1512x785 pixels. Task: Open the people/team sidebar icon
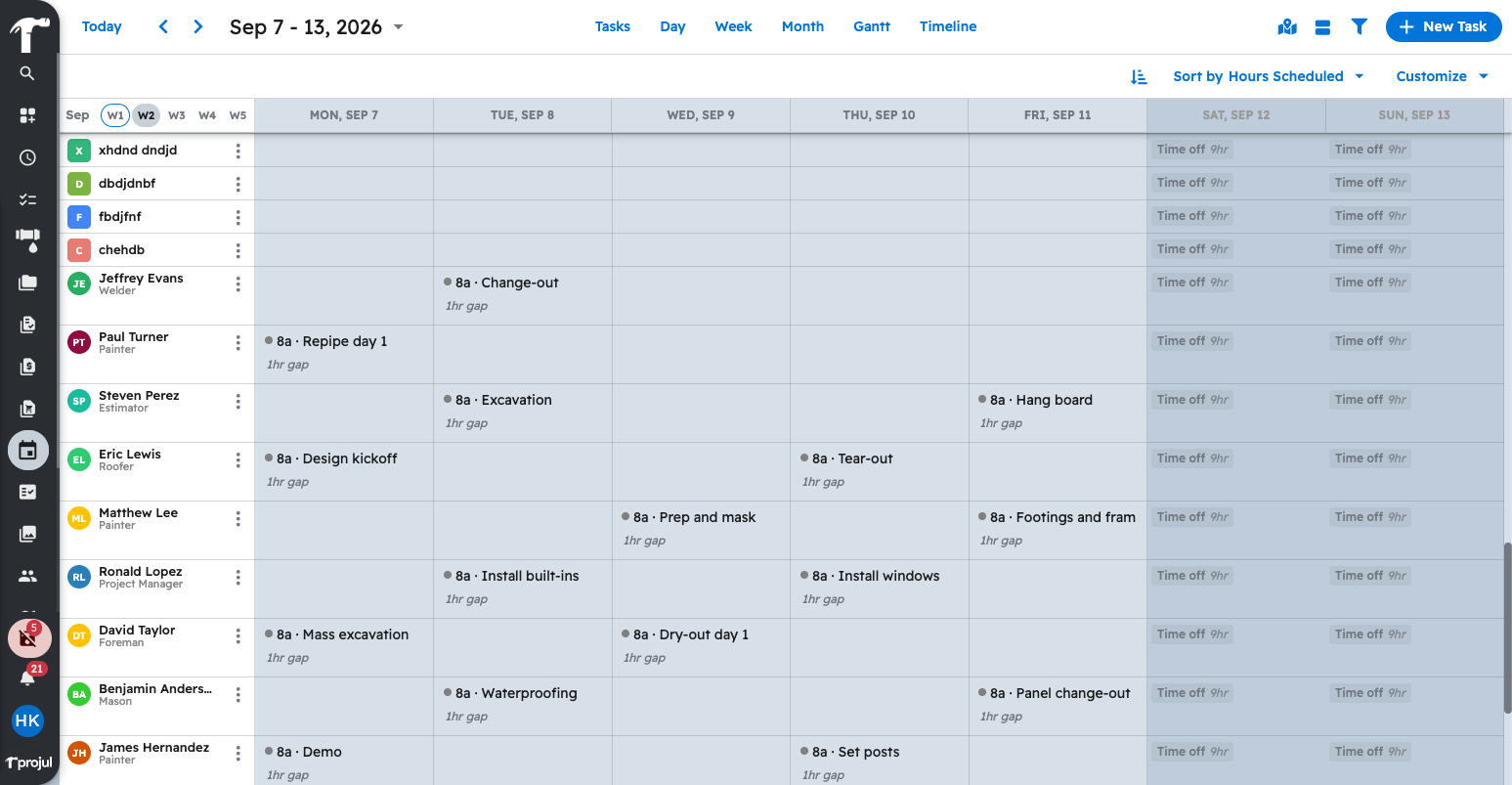click(27, 576)
